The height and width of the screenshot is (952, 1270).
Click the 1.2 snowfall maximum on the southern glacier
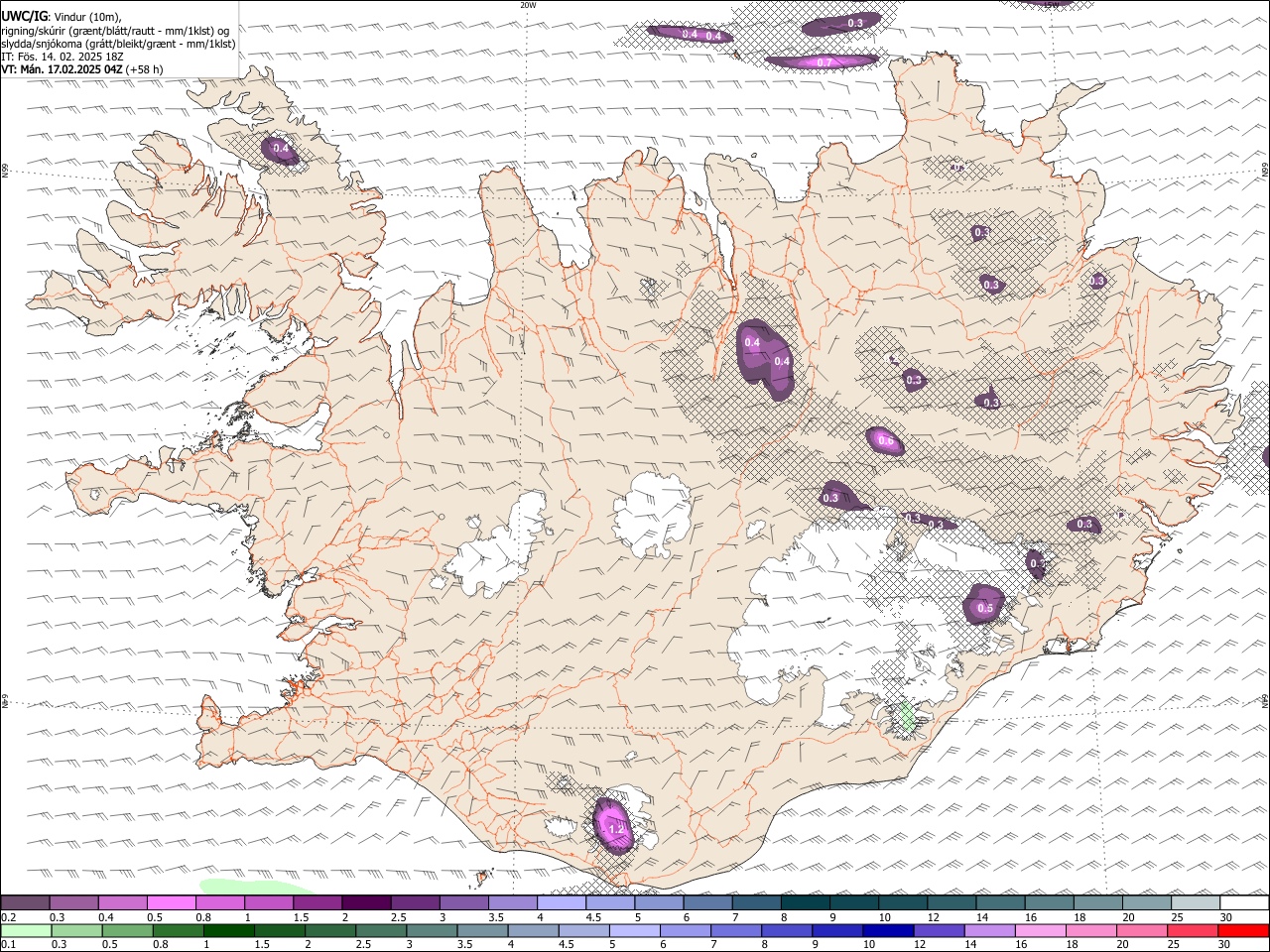(615, 827)
